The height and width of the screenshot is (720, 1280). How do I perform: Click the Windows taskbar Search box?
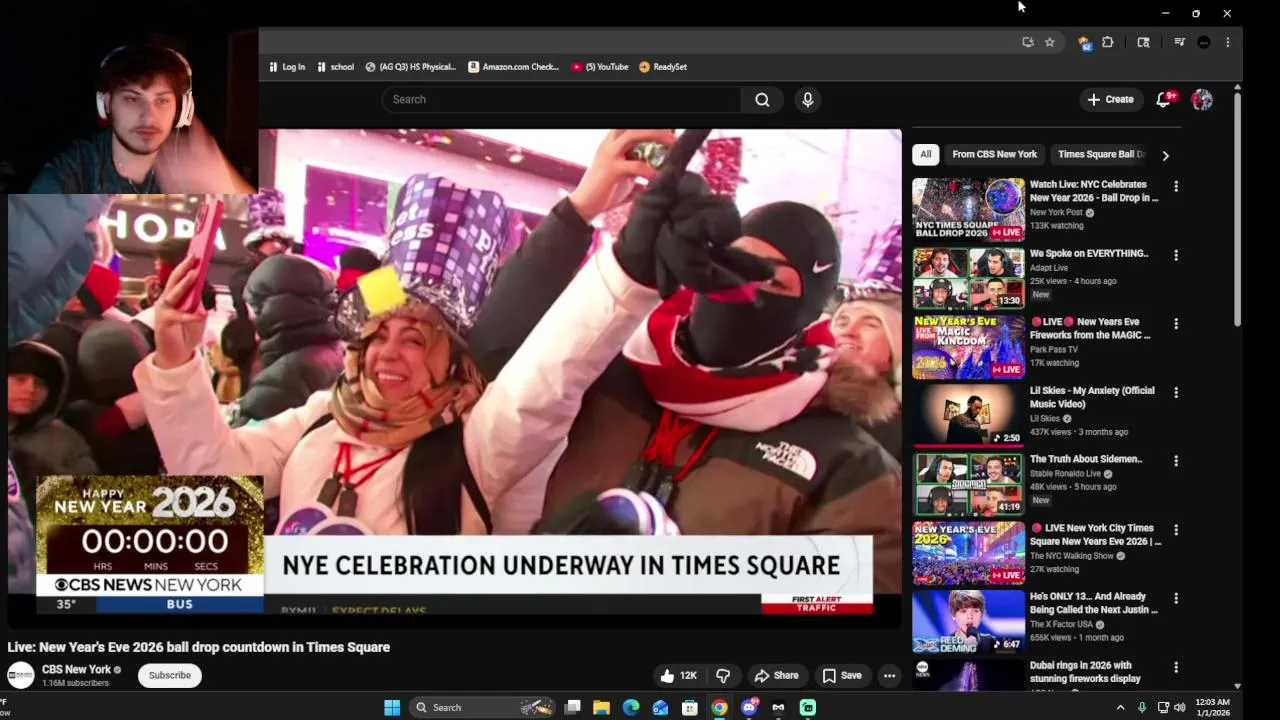tap(482, 708)
